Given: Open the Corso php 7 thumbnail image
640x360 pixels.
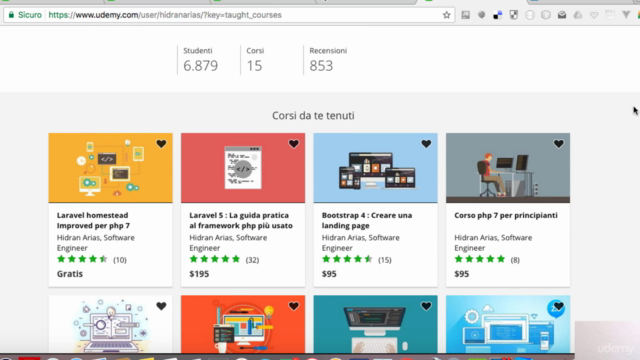Looking at the screenshot, I should [508, 168].
